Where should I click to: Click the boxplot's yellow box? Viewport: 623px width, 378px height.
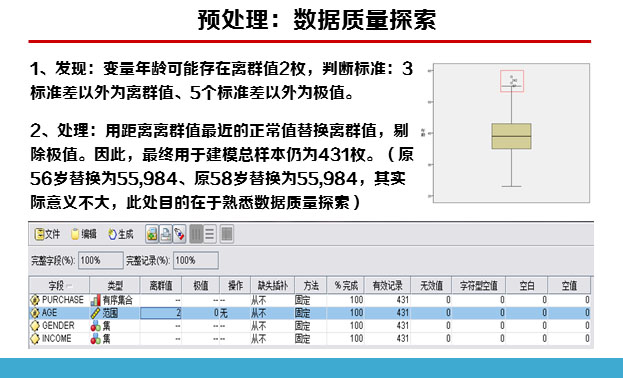pos(511,136)
